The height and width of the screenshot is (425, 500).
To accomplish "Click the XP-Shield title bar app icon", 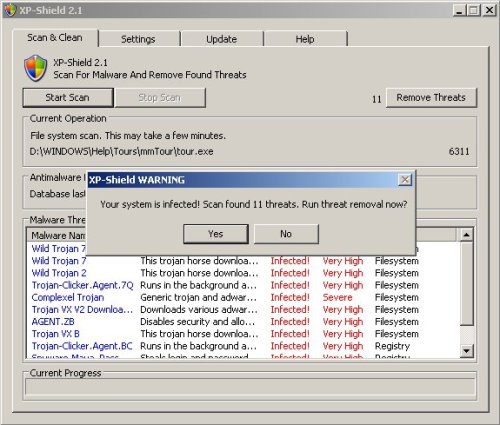I will pyautogui.click(x=10, y=10).
